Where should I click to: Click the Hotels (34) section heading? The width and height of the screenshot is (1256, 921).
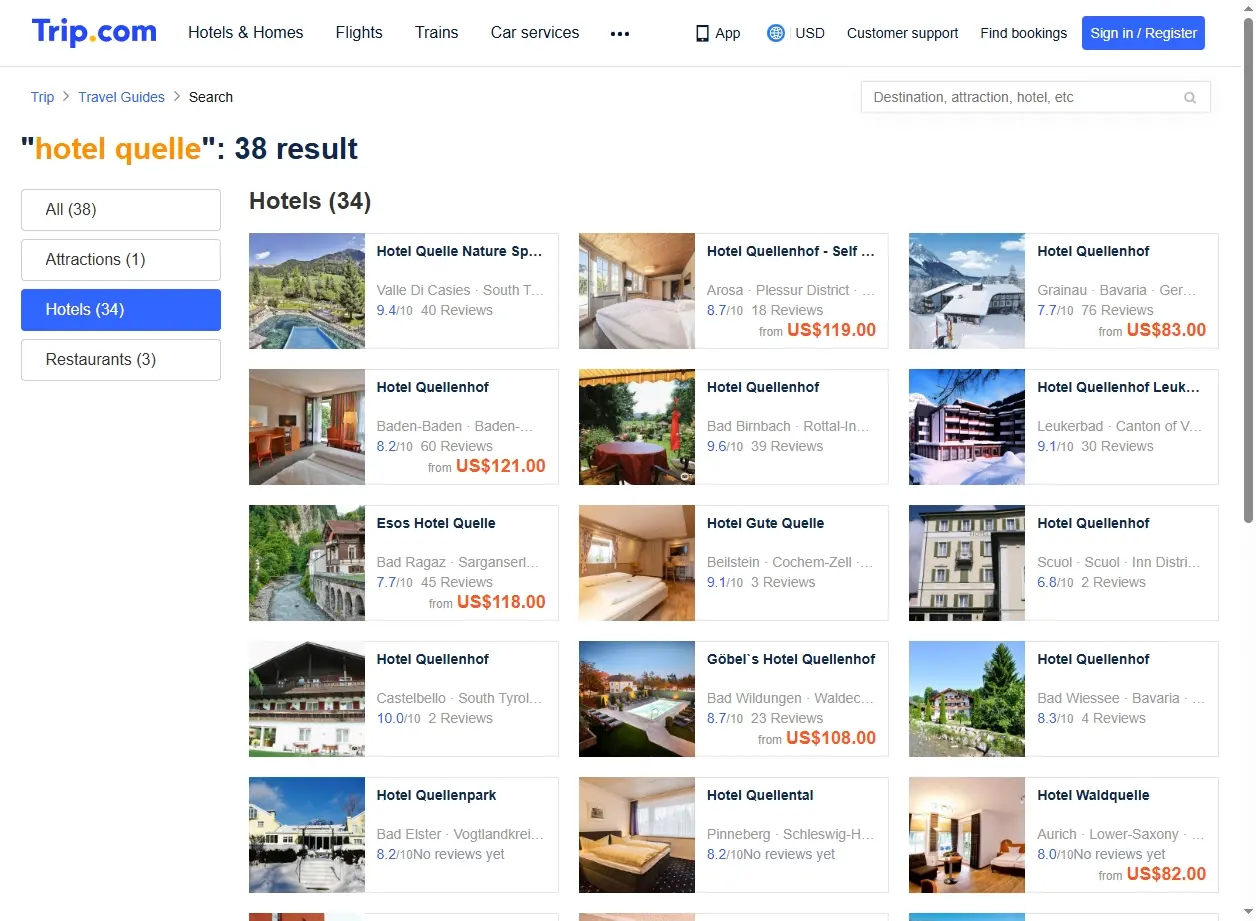coord(310,202)
